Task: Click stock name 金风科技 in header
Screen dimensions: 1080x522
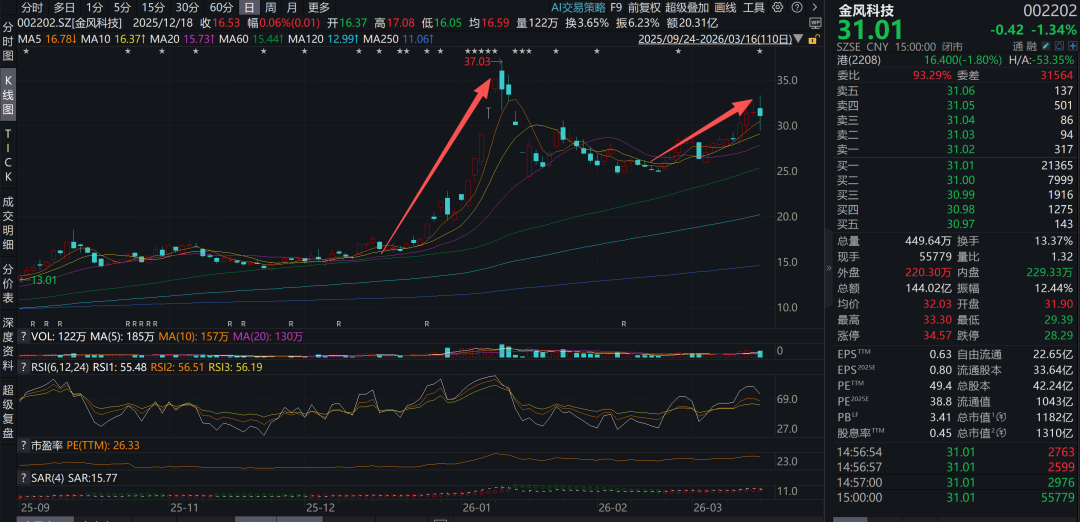Action: point(865,11)
